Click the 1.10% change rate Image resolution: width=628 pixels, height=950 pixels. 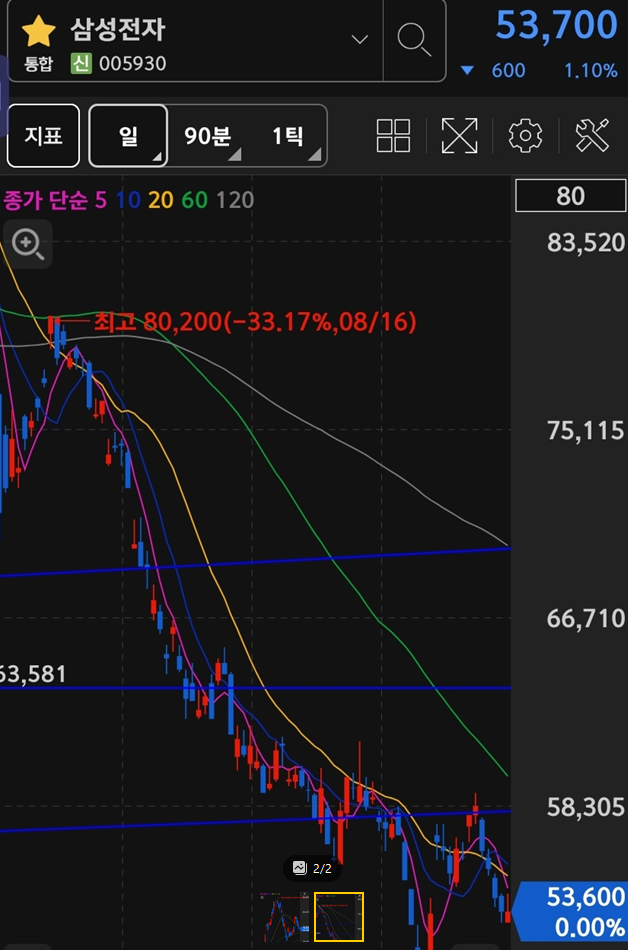click(591, 71)
